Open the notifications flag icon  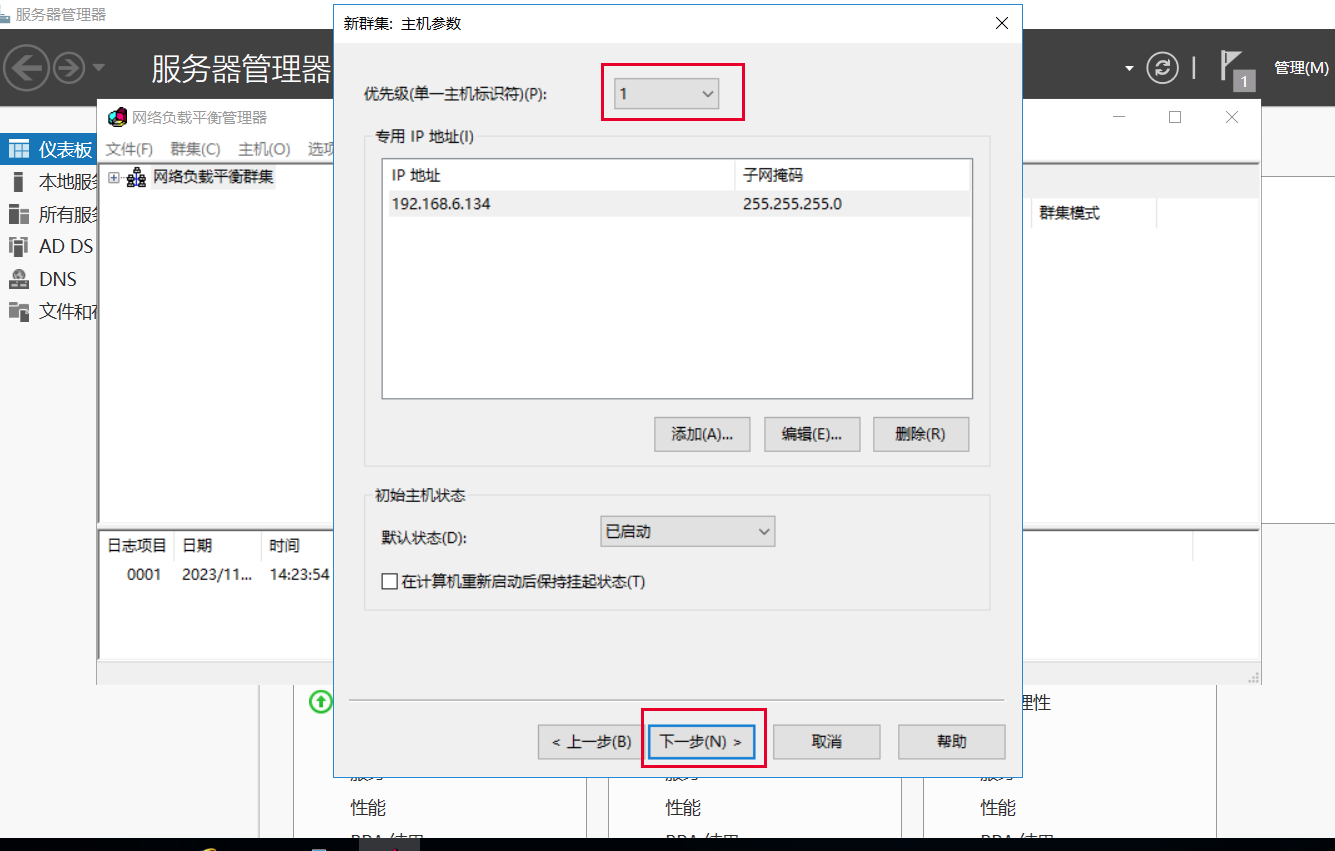1232,67
